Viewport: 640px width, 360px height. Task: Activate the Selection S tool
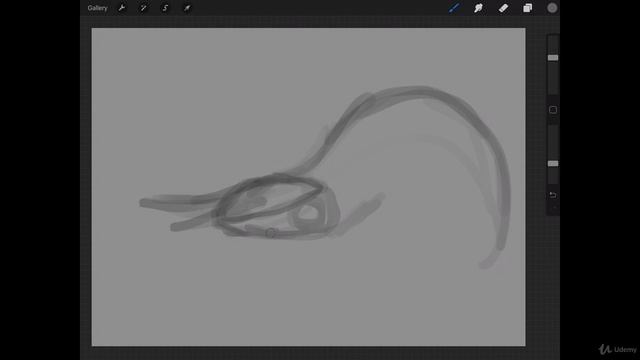tap(165, 8)
